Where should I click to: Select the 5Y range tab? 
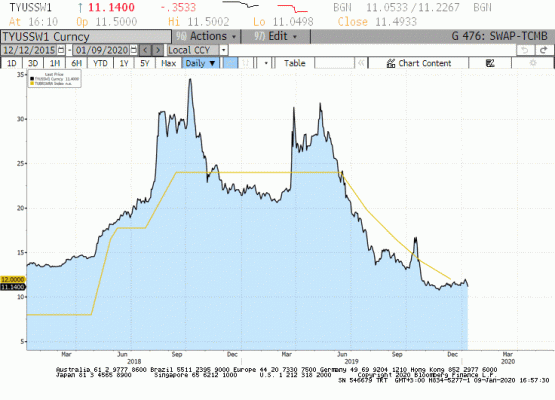tap(145, 63)
